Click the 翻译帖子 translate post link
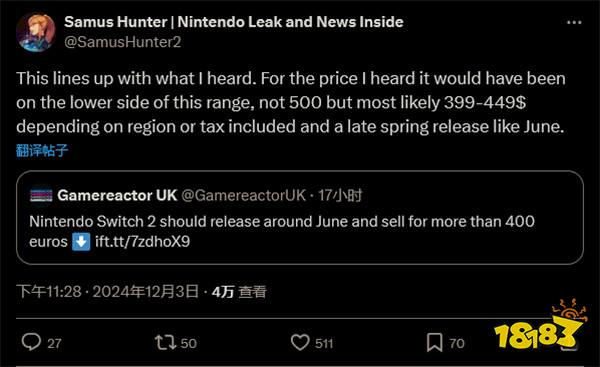This screenshot has height=367, width=600. click(42, 150)
